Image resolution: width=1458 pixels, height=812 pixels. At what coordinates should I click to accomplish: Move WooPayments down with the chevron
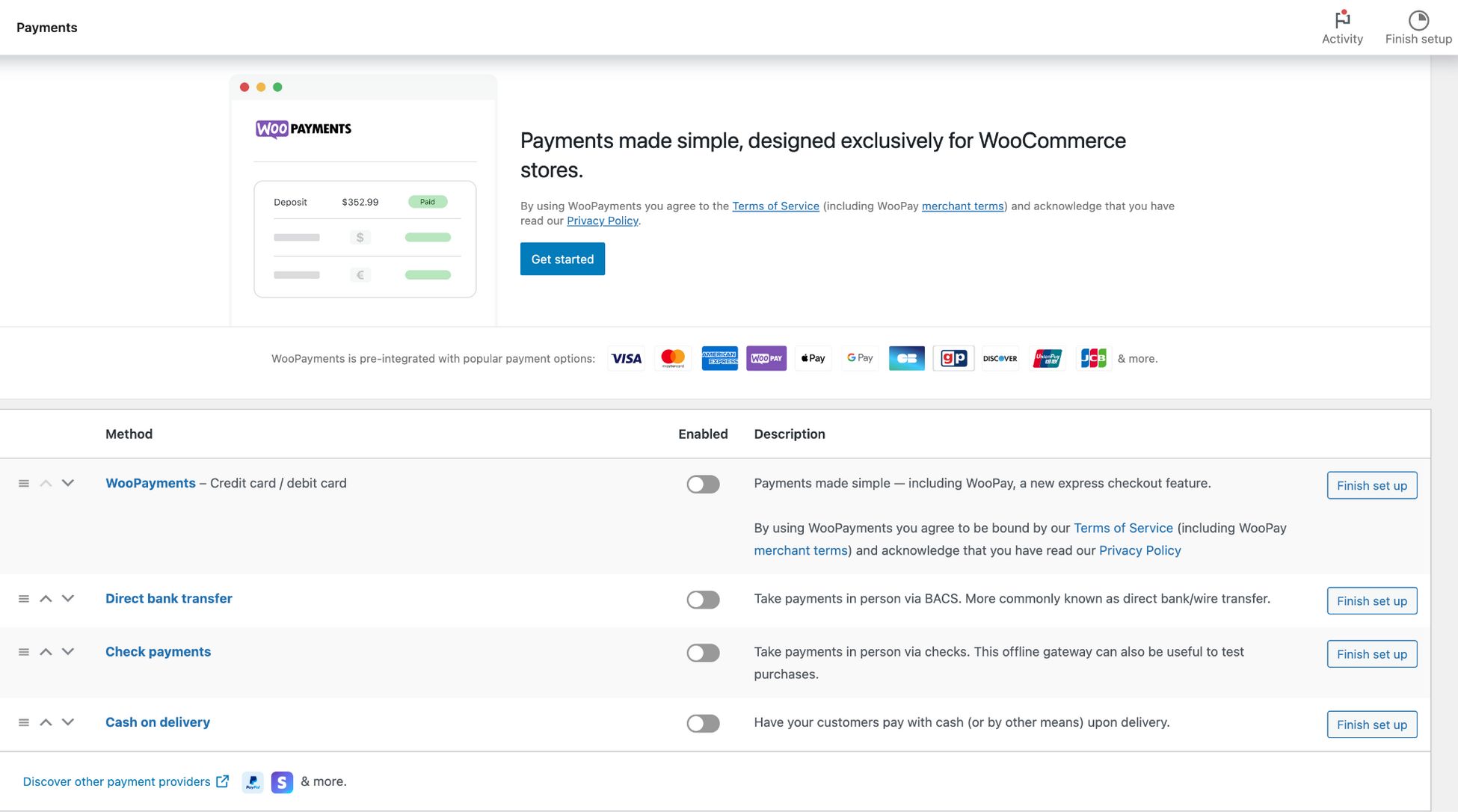click(x=68, y=483)
